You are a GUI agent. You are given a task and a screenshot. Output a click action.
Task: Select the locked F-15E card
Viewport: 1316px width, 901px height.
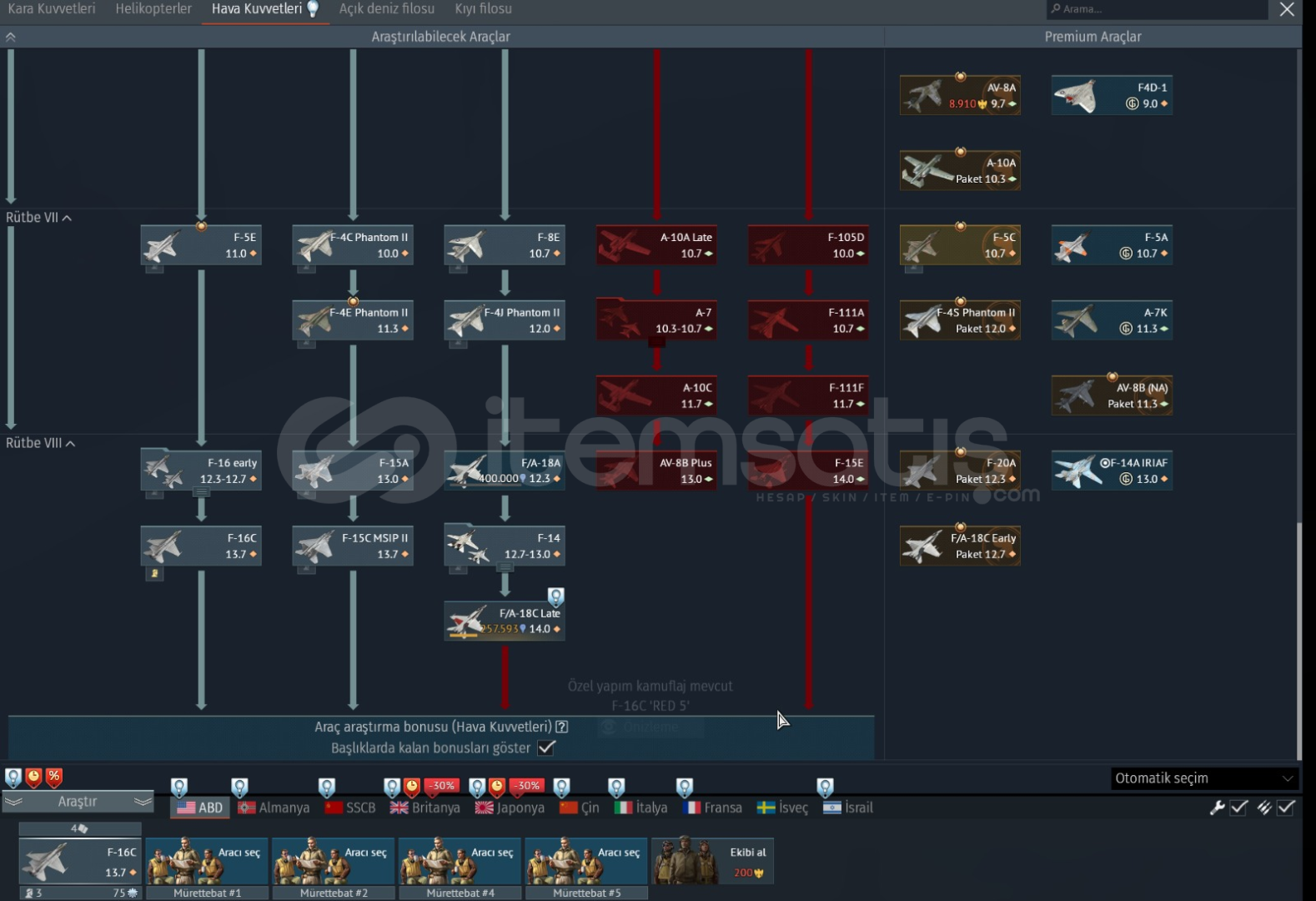point(808,471)
